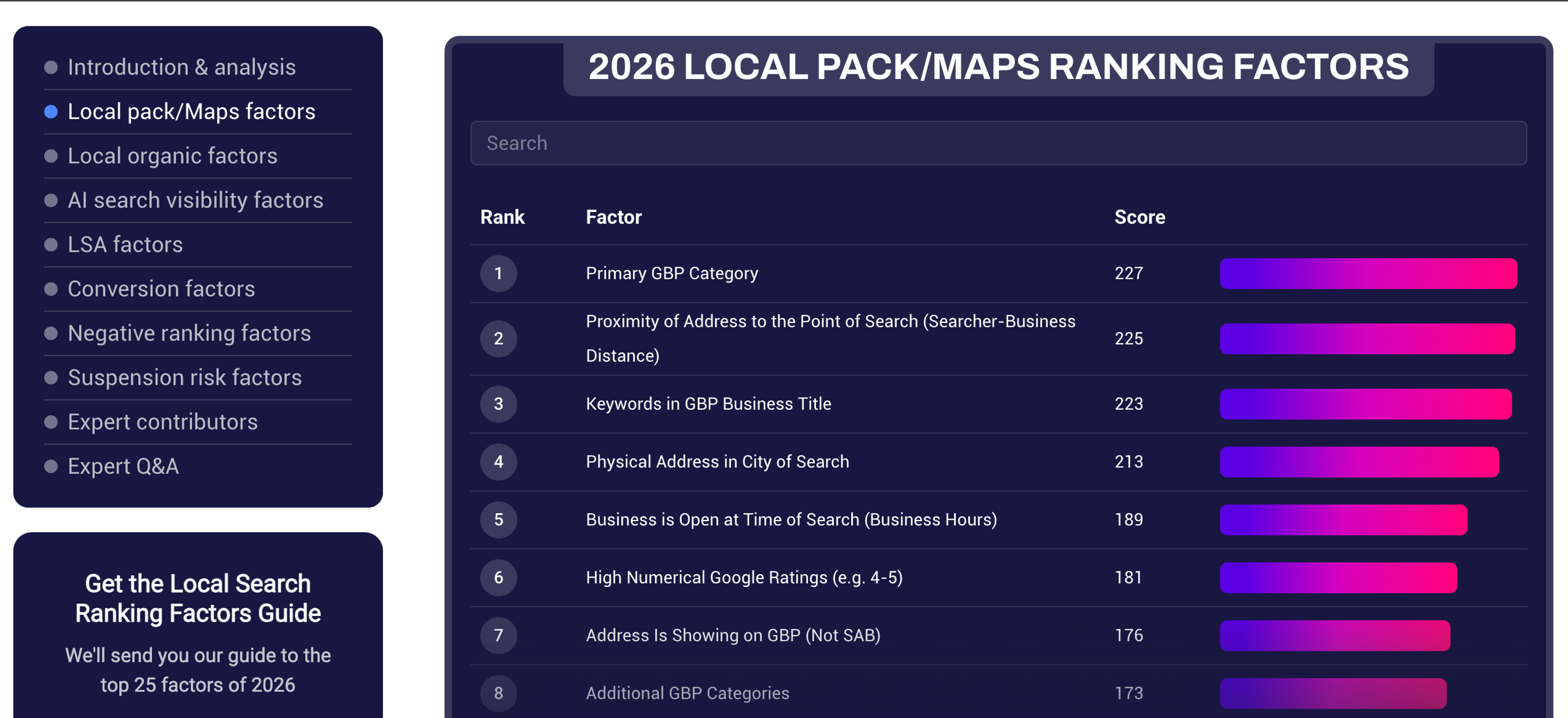The width and height of the screenshot is (1568, 718).
Task: Click rank 7 circle badge
Action: [499, 635]
